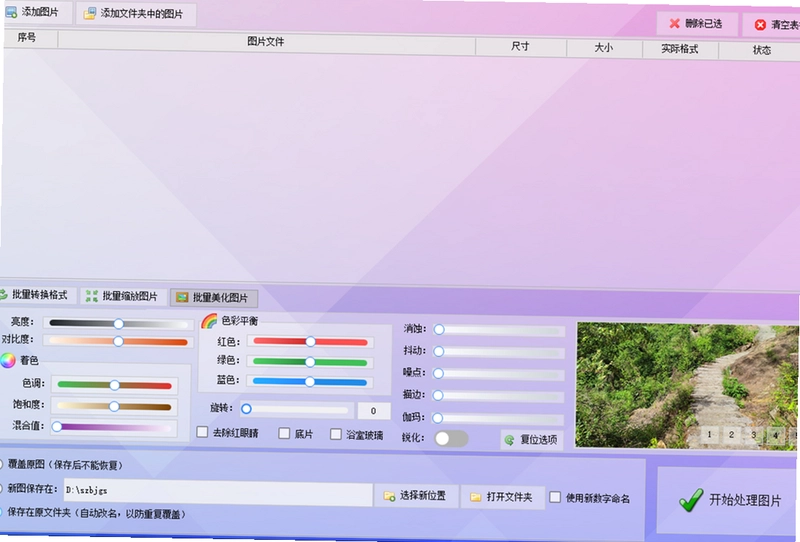
Task: Click the 旋转 rotation slider
Action: [x=297, y=409]
